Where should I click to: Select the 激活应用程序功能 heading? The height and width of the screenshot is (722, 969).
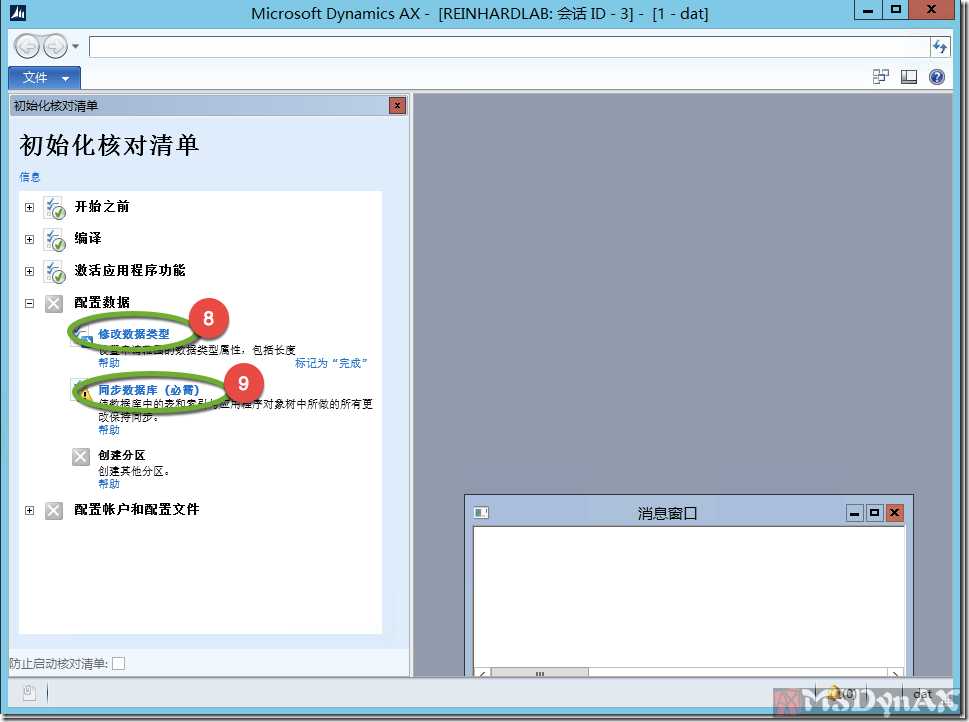point(130,271)
